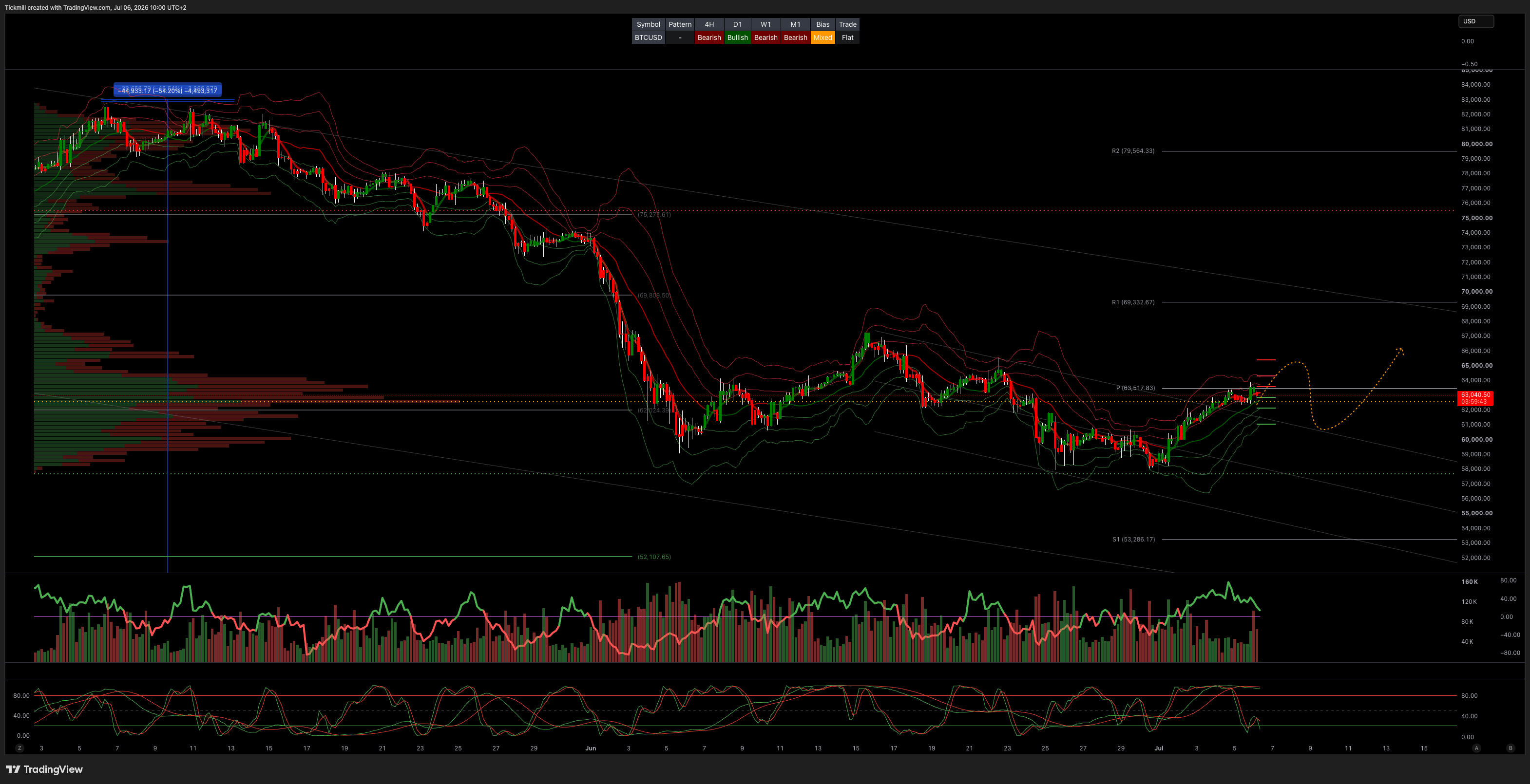Click the orange Mixed bias cell
The width and height of the screenshot is (1530, 784).
[x=822, y=37]
